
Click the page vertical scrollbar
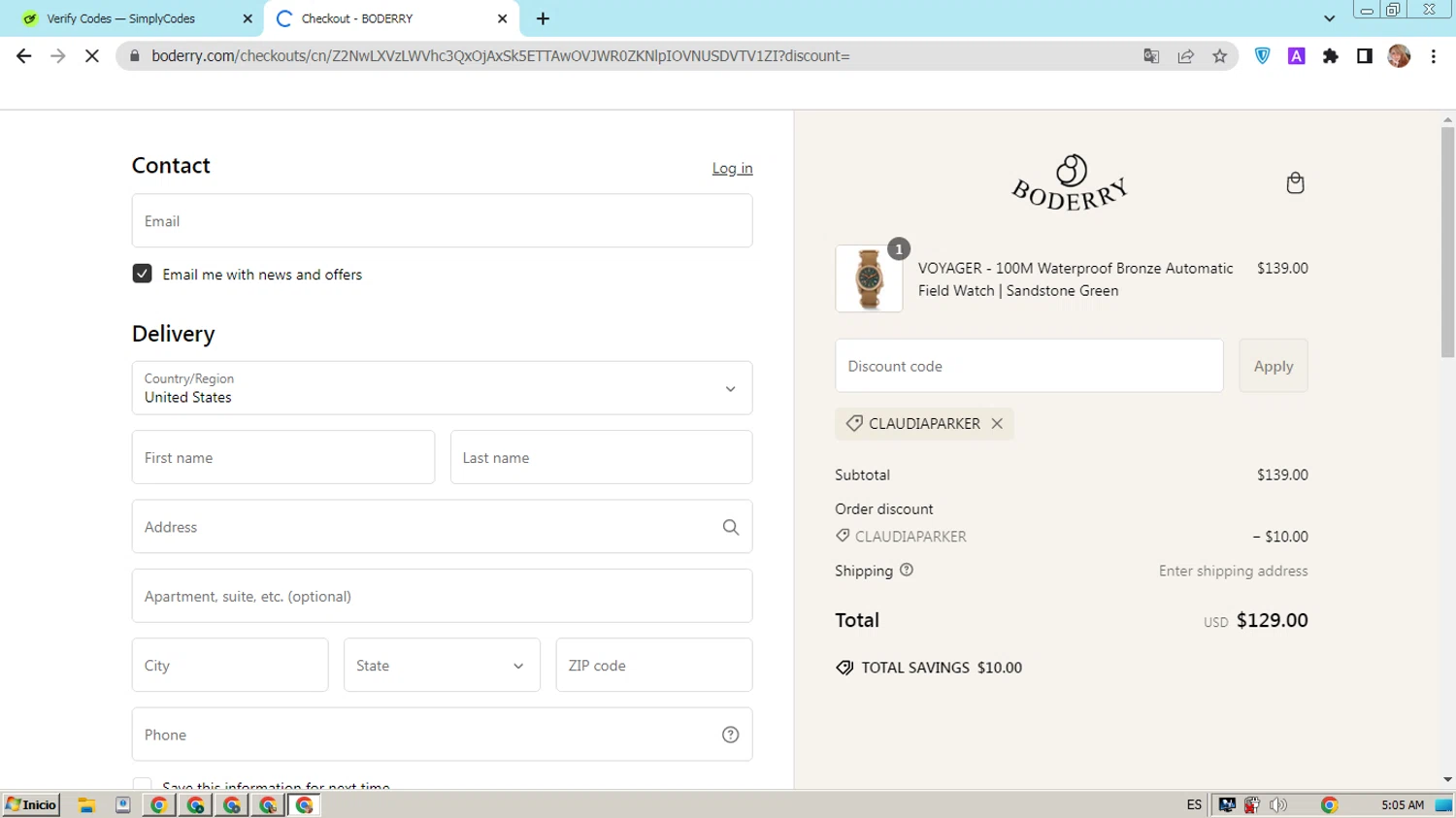pos(1447,243)
